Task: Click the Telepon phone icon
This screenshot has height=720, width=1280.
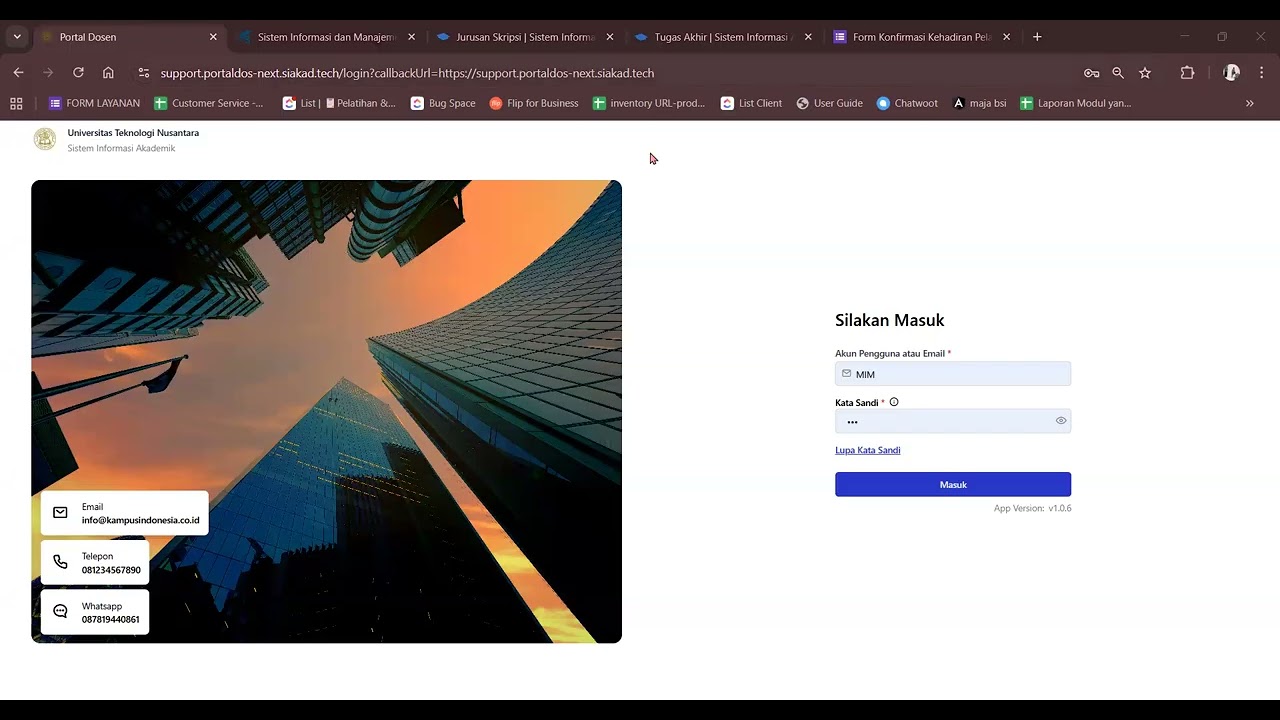Action: (x=60, y=562)
